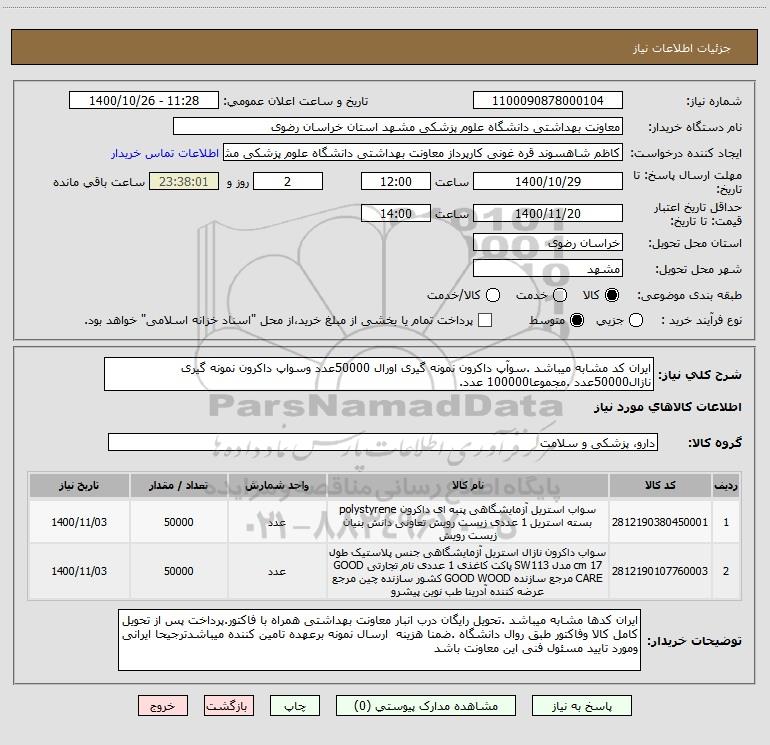Click the شماره نیاز field 1100090878000104
Screen dimensions: 770x745
tap(548, 101)
